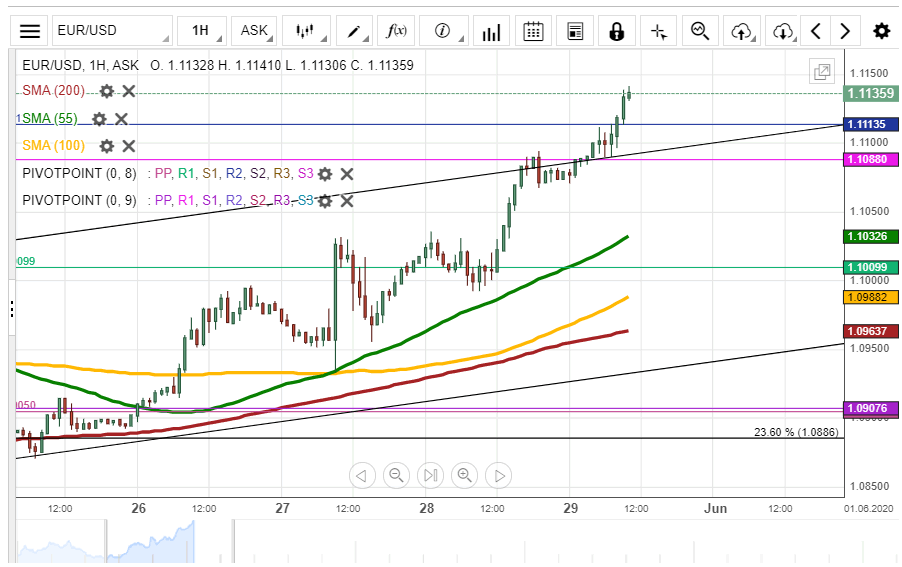Click the scroll right arrow below chart
Image resolution: width=902 pixels, height=567 pixels.
[500, 475]
